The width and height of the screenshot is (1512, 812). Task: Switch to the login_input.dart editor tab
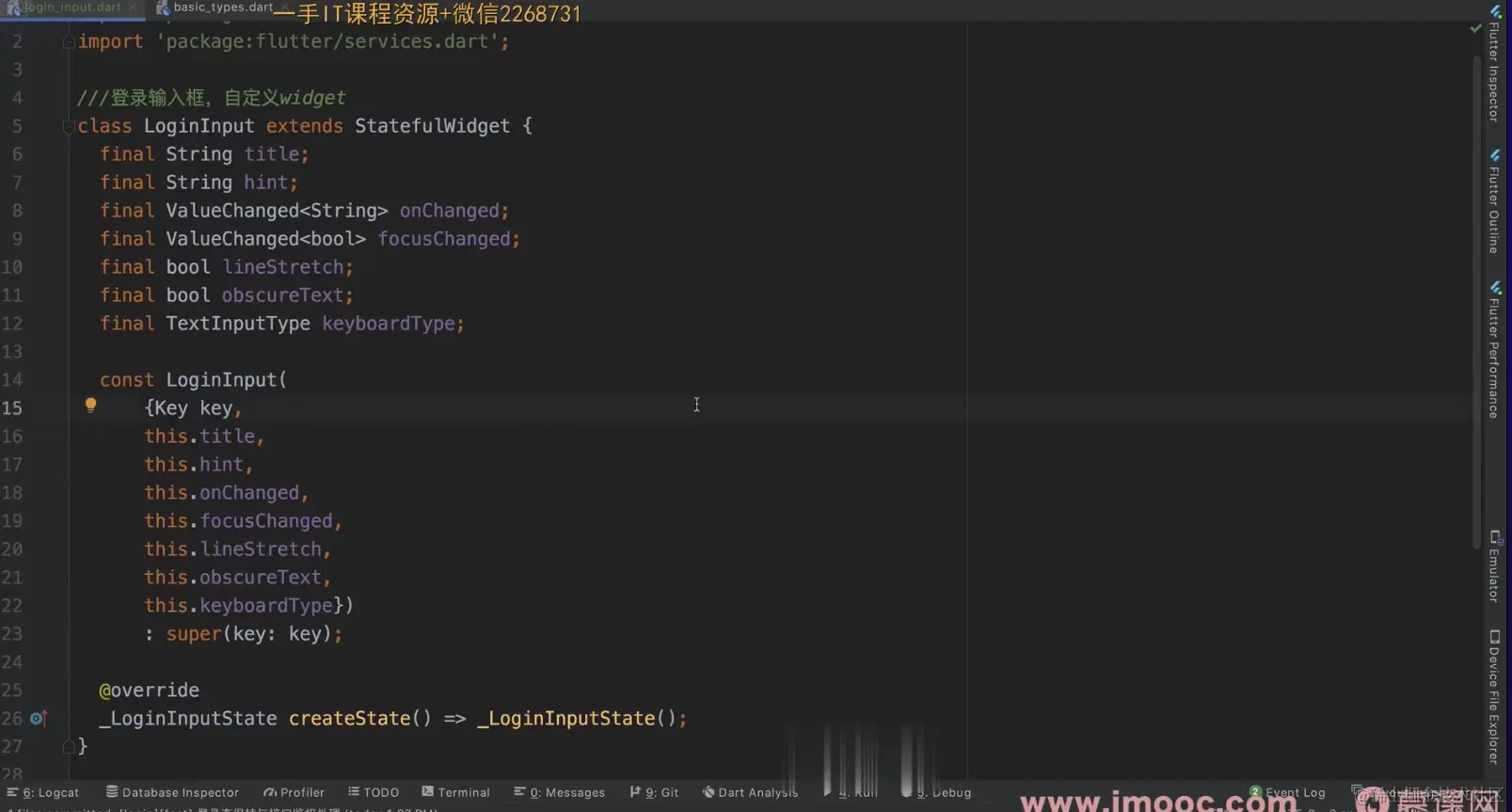(x=72, y=8)
